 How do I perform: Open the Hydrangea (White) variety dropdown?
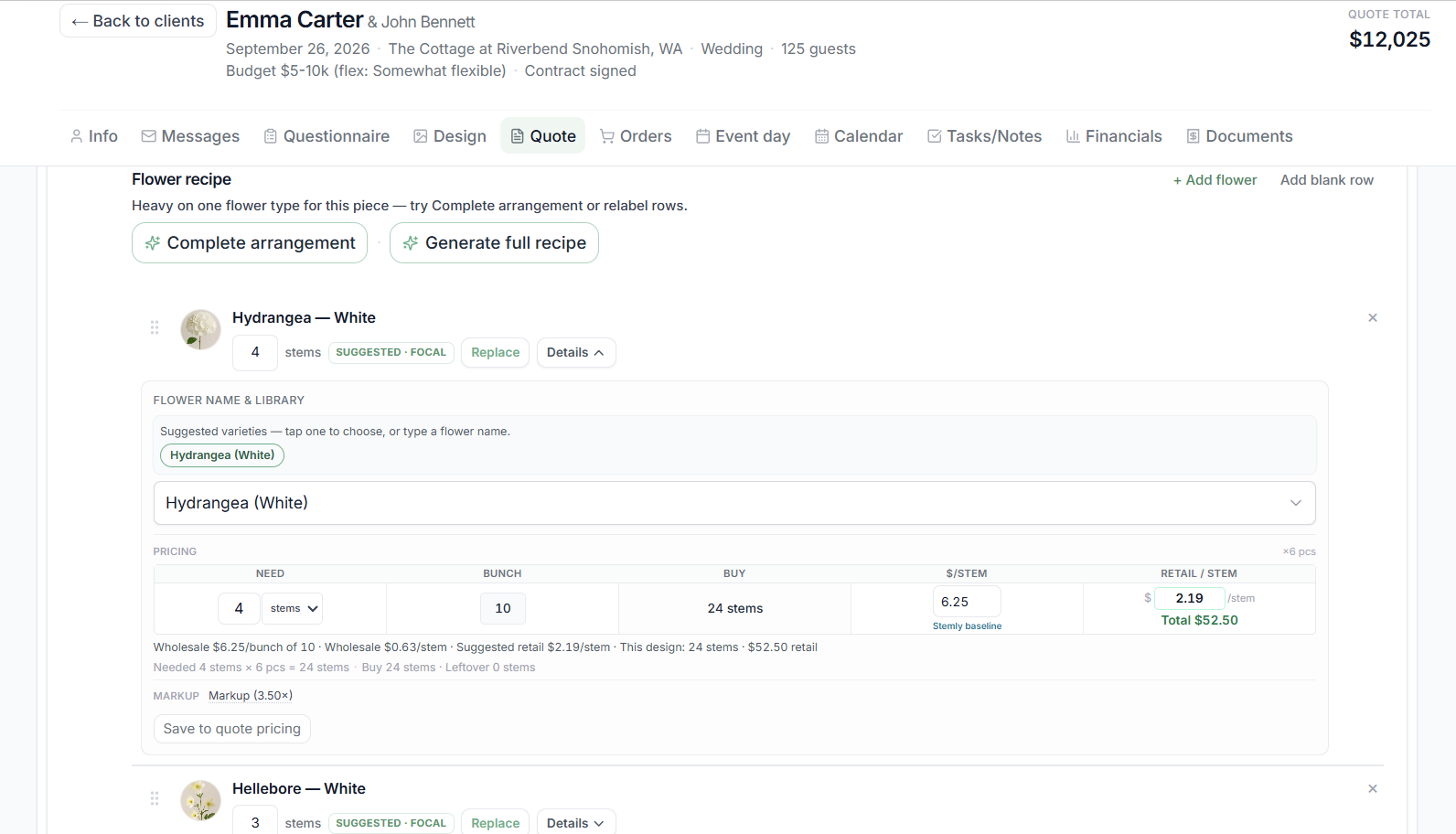tap(734, 503)
